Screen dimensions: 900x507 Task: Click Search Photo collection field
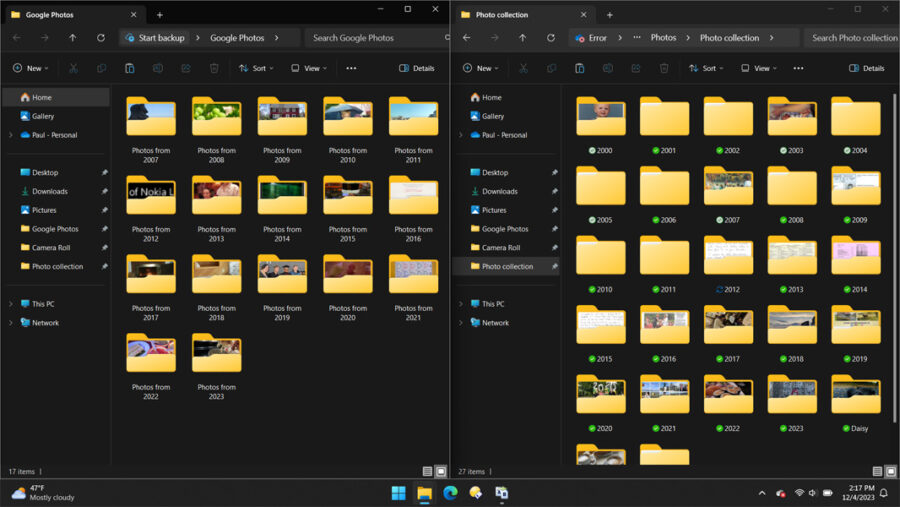(852, 38)
